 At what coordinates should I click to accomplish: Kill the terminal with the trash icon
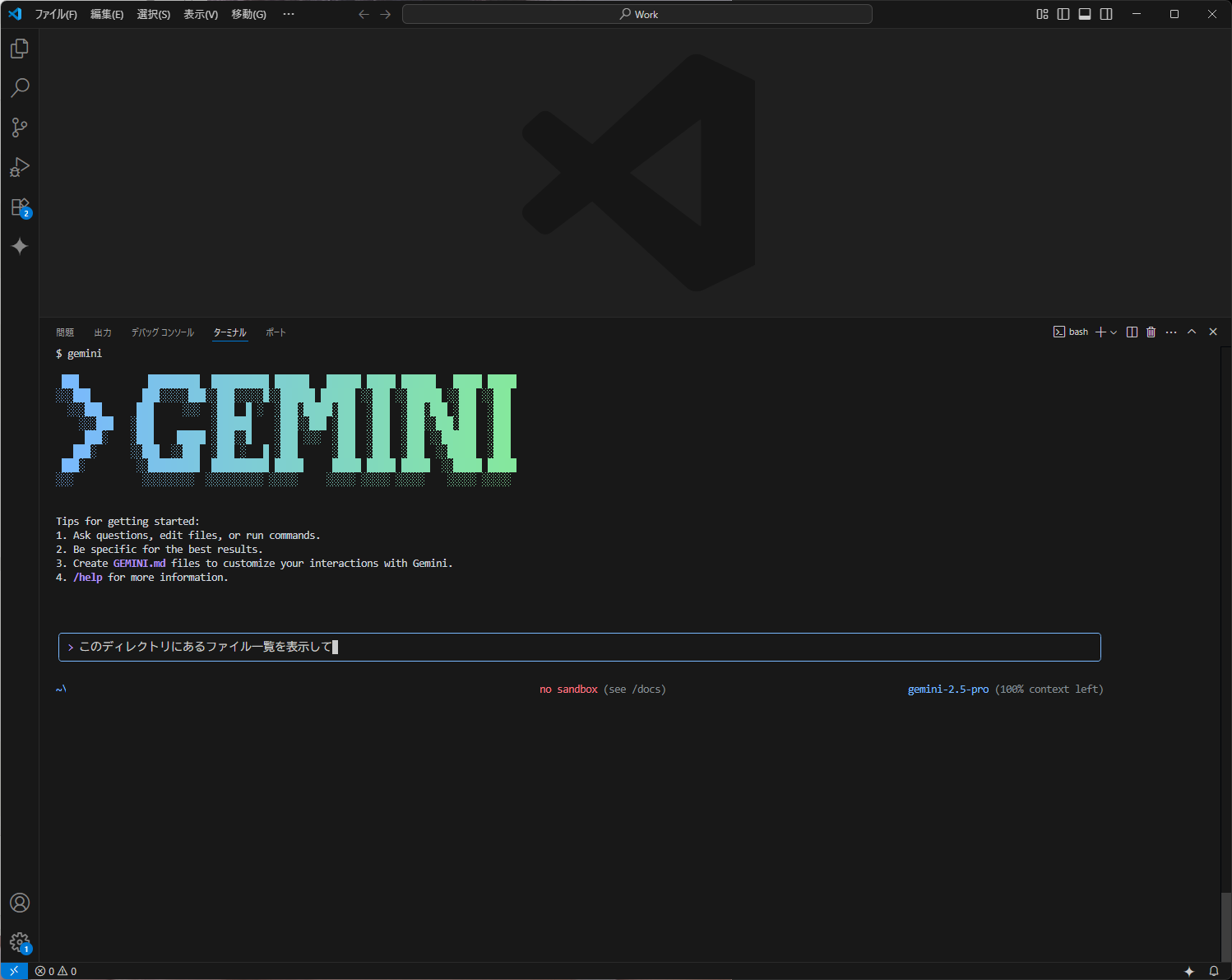tap(1151, 332)
